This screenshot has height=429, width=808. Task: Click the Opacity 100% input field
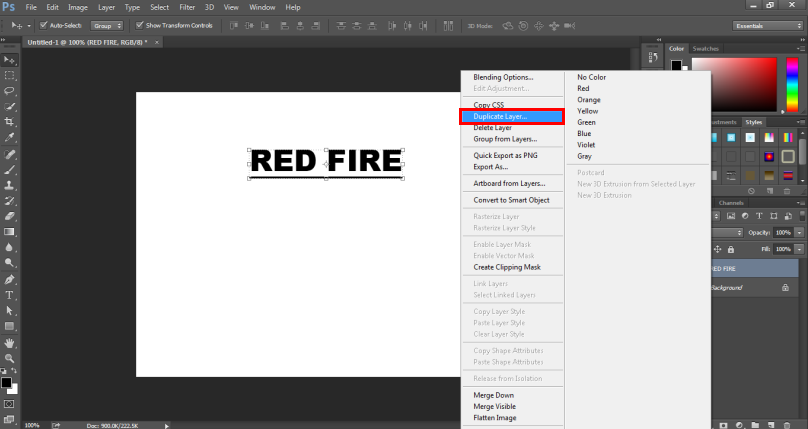click(783, 233)
